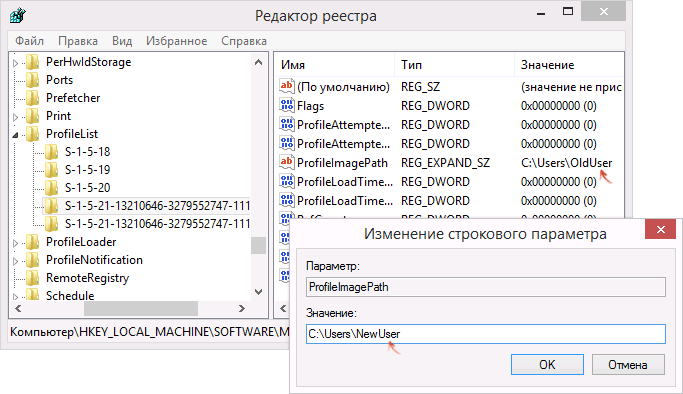Select the ProfileNotification folder icon
Viewport: 683px width, 394px height.
click(33, 260)
